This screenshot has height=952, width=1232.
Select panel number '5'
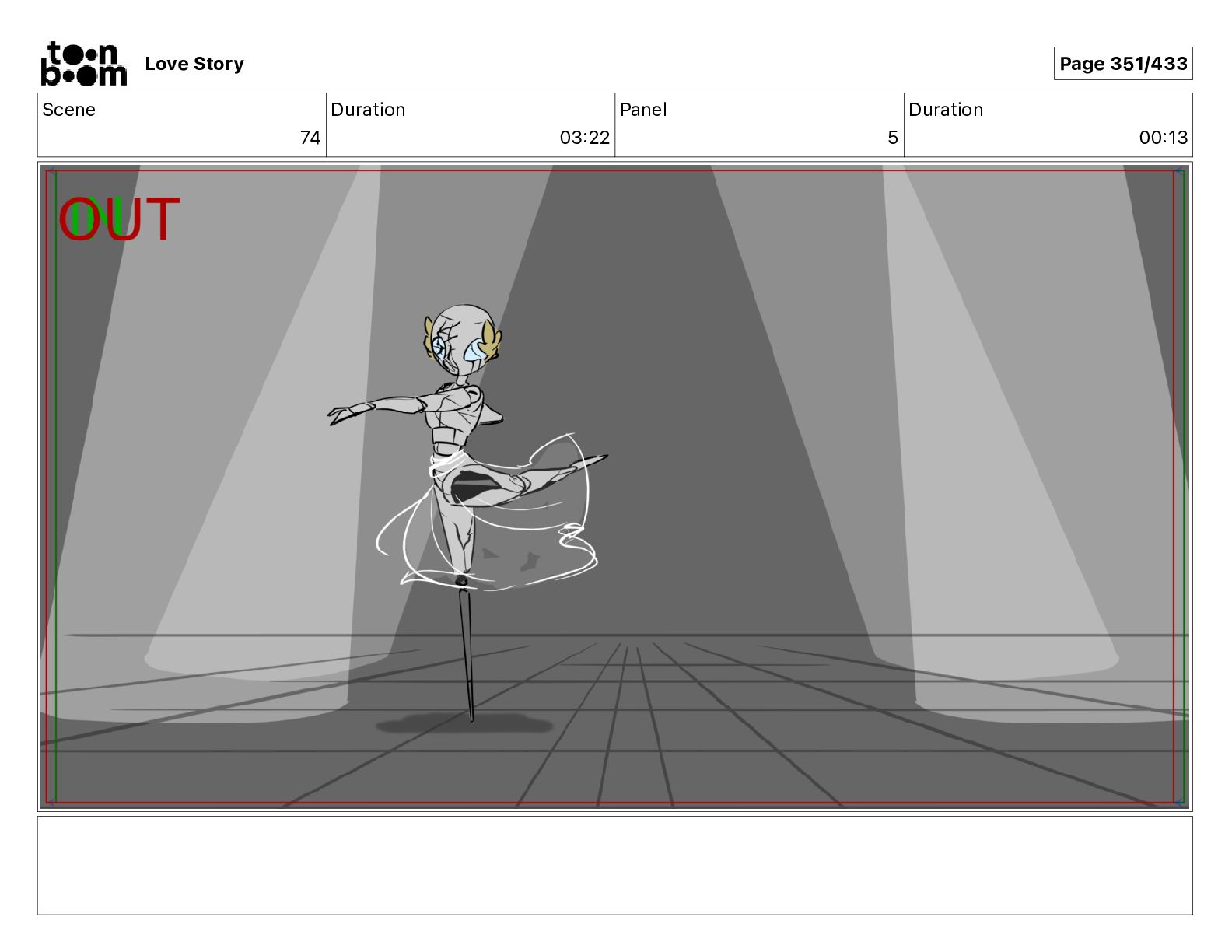tap(893, 138)
